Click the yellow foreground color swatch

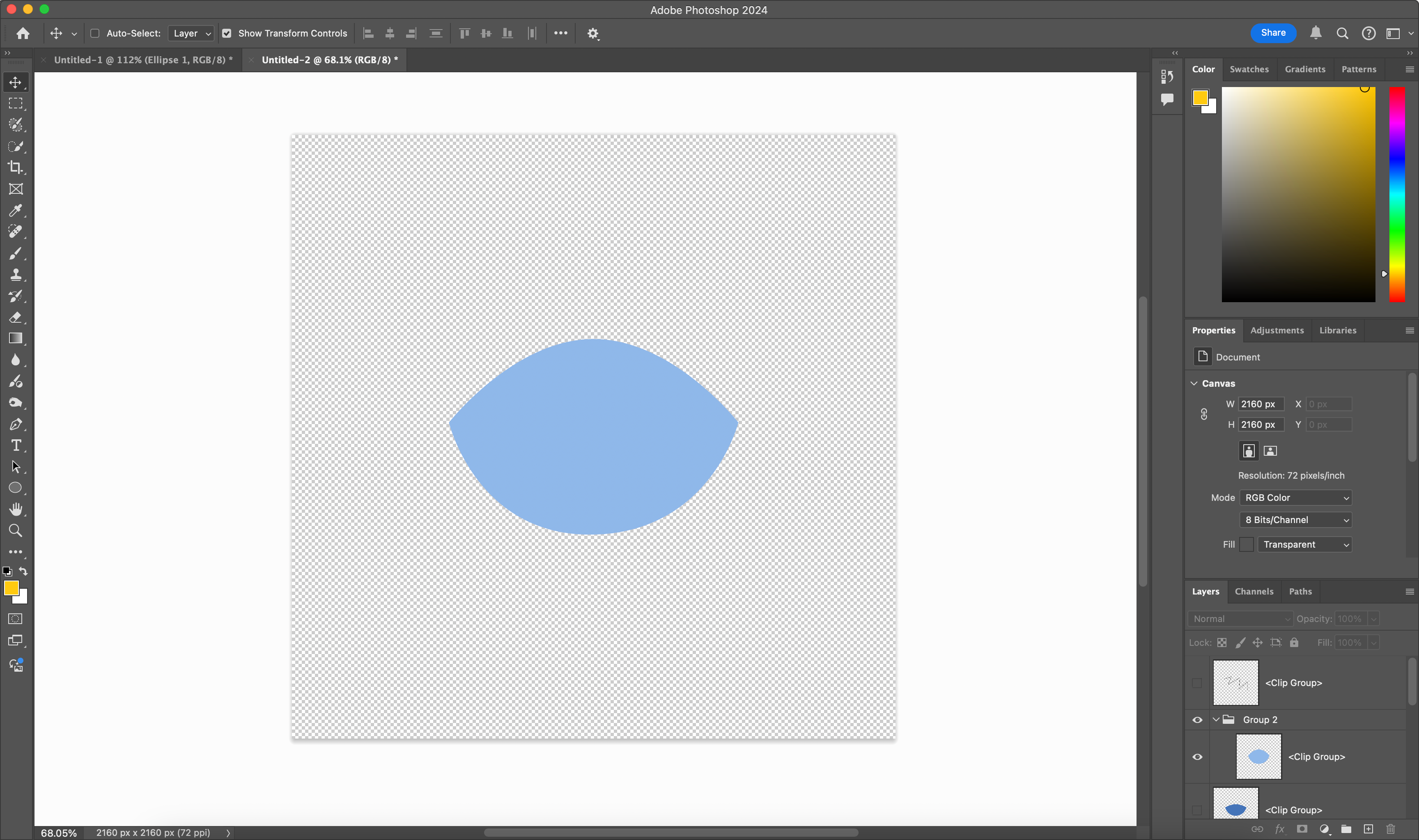[12, 588]
